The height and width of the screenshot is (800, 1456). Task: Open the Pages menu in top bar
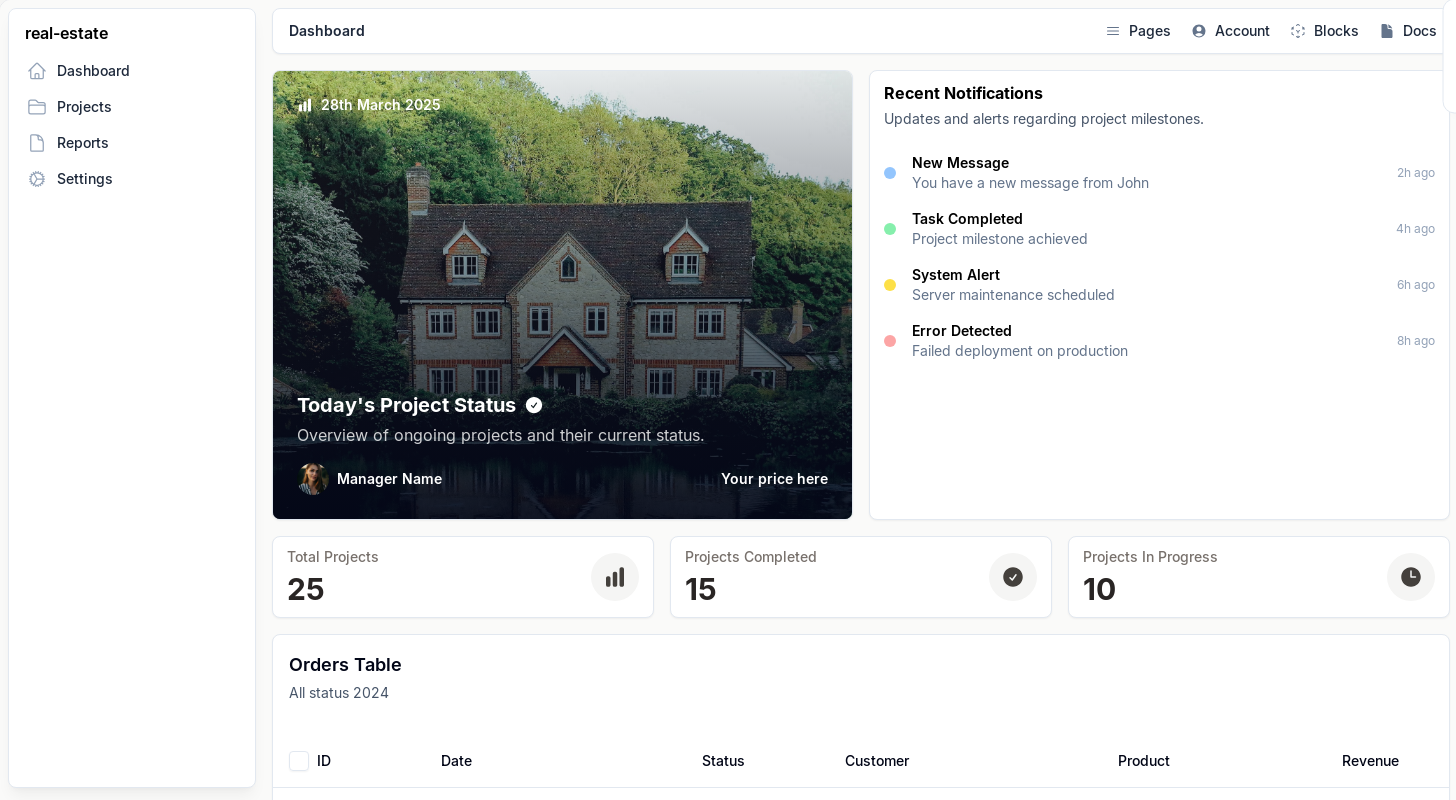pos(1138,31)
